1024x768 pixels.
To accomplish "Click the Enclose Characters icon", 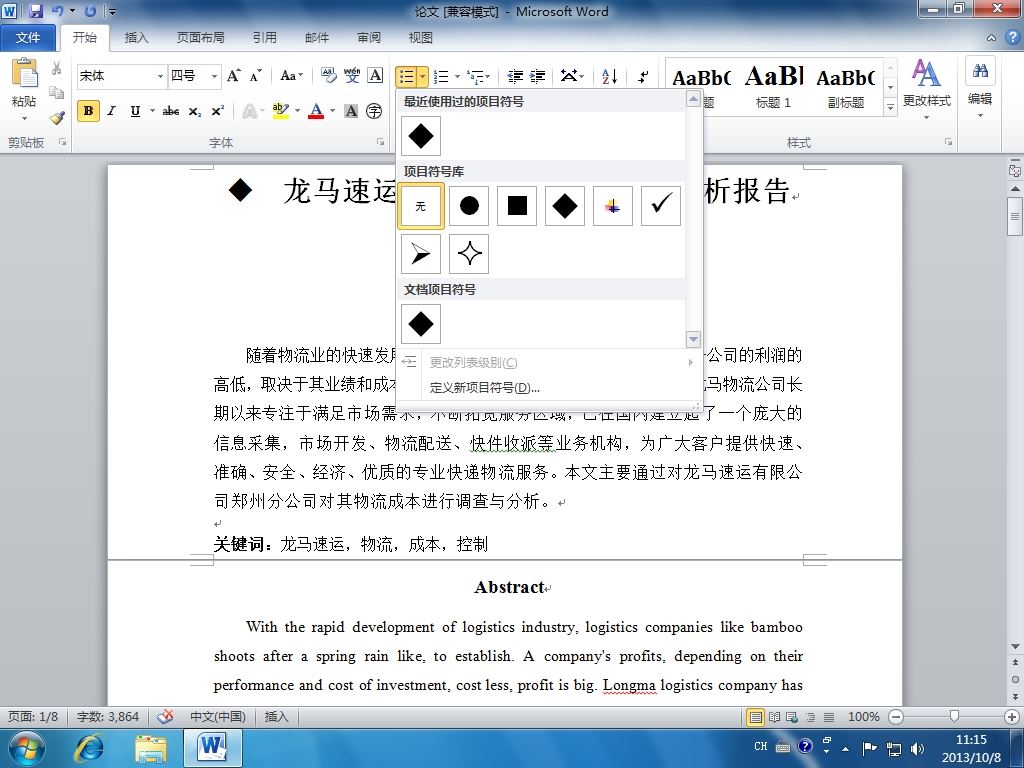I will (x=374, y=111).
